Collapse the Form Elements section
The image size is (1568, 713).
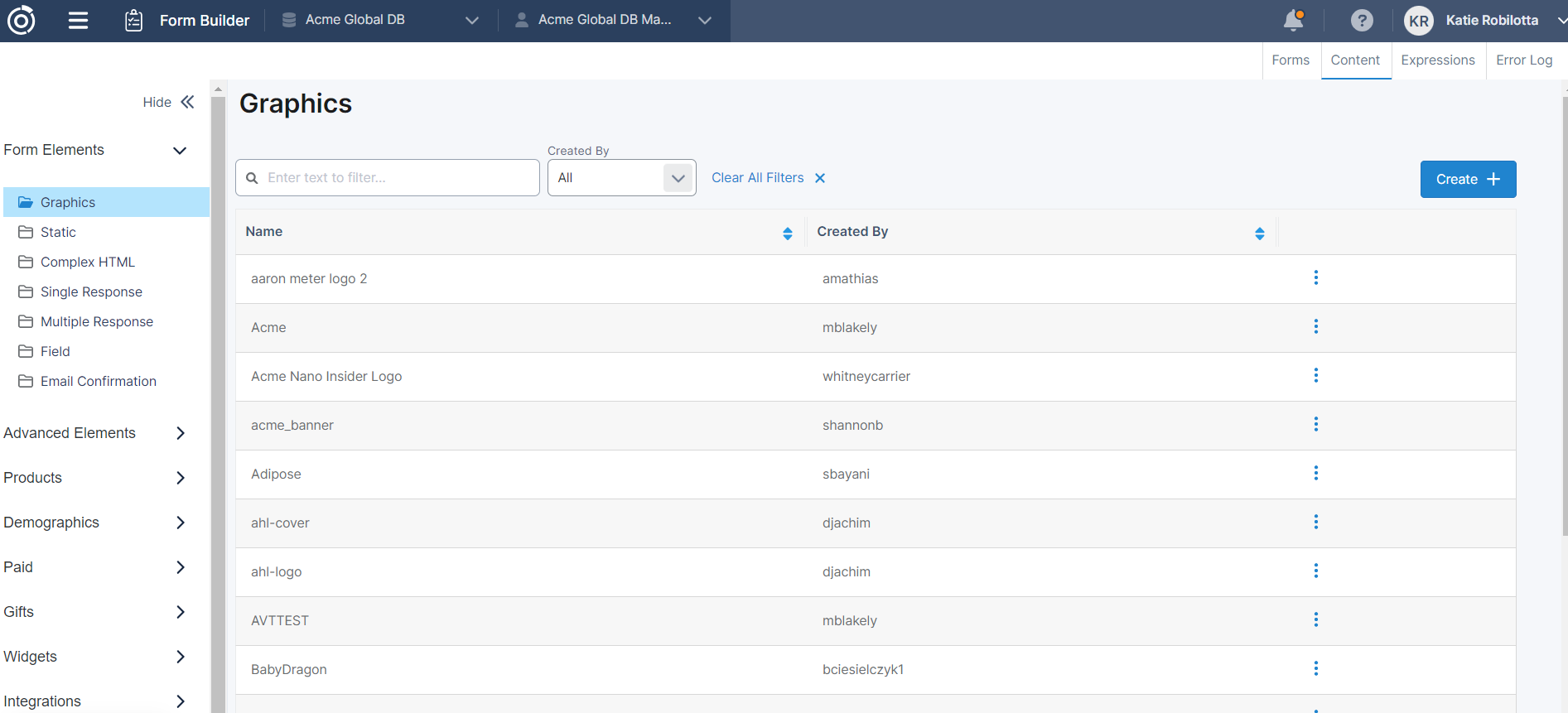[x=179, y=151]
